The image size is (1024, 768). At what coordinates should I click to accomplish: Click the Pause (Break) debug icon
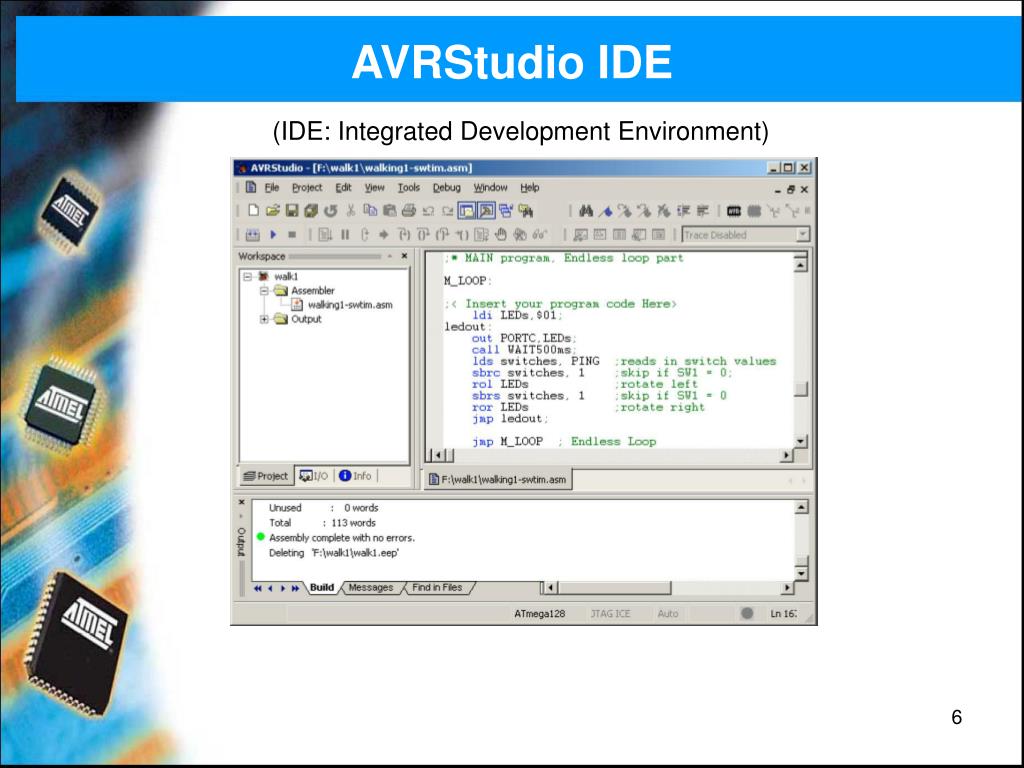345,234
